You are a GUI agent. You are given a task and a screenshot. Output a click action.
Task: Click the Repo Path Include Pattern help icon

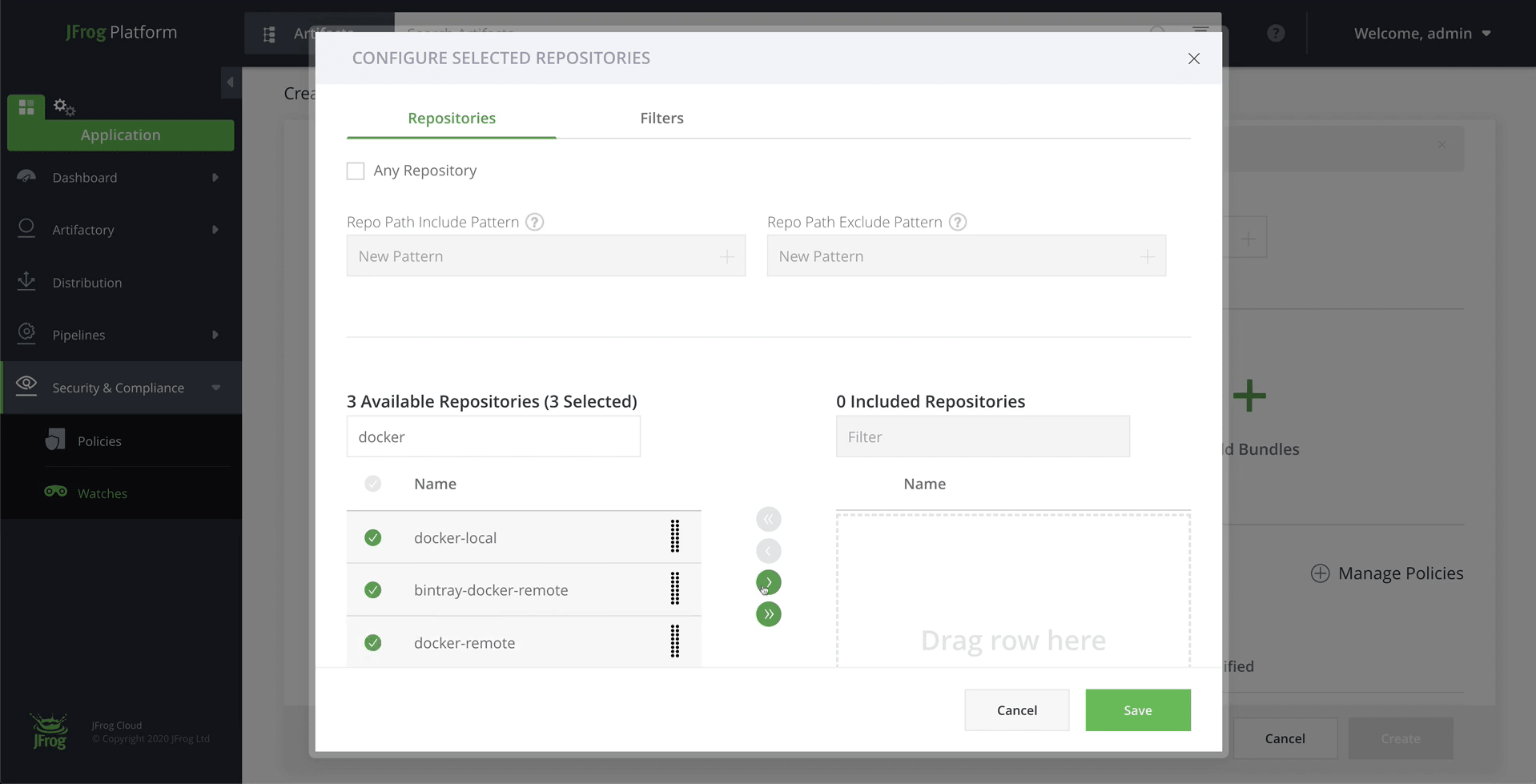click(x=533, y=222)
